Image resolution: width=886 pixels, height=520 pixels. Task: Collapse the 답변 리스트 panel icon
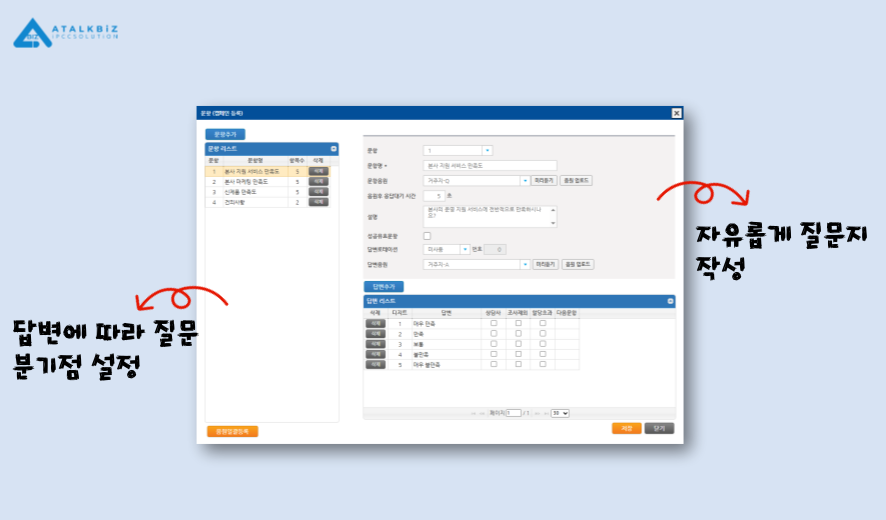(670, 301)
